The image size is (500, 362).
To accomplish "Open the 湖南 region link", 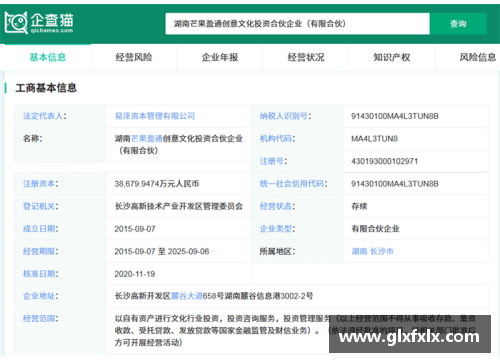I will (359, 251).
